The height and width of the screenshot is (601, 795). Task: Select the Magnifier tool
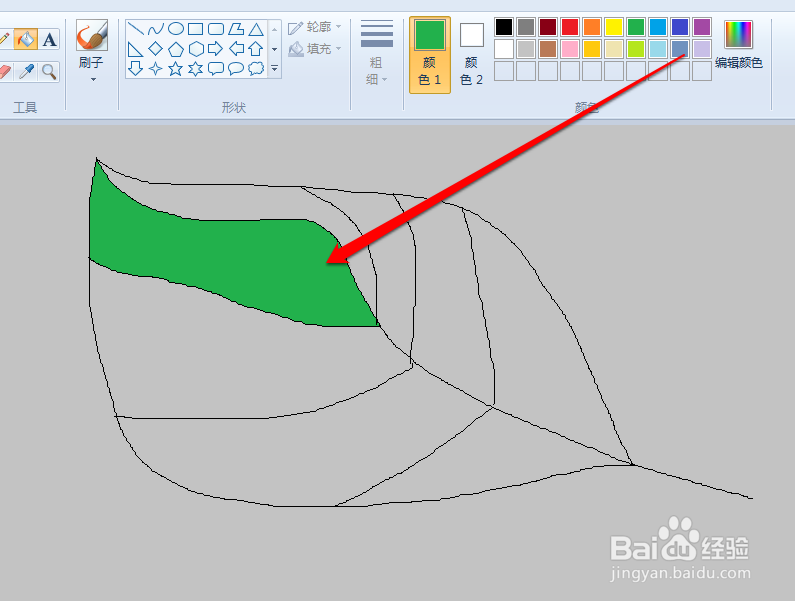pos(49,72)
